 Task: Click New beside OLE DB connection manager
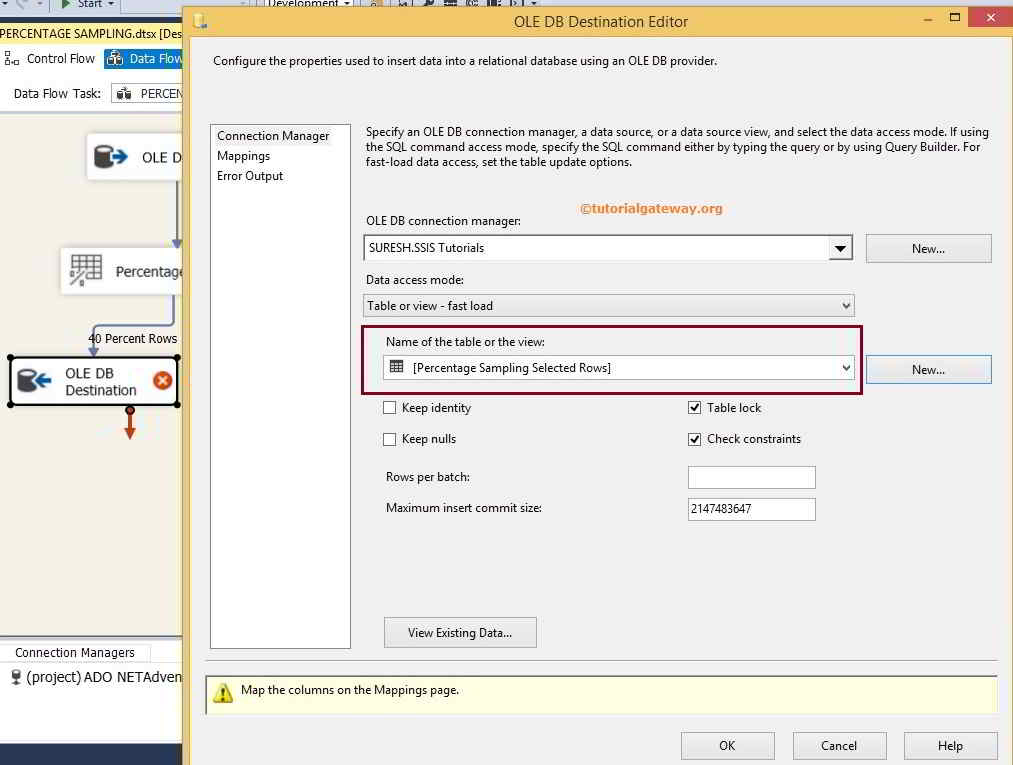(x=927, y=248)
